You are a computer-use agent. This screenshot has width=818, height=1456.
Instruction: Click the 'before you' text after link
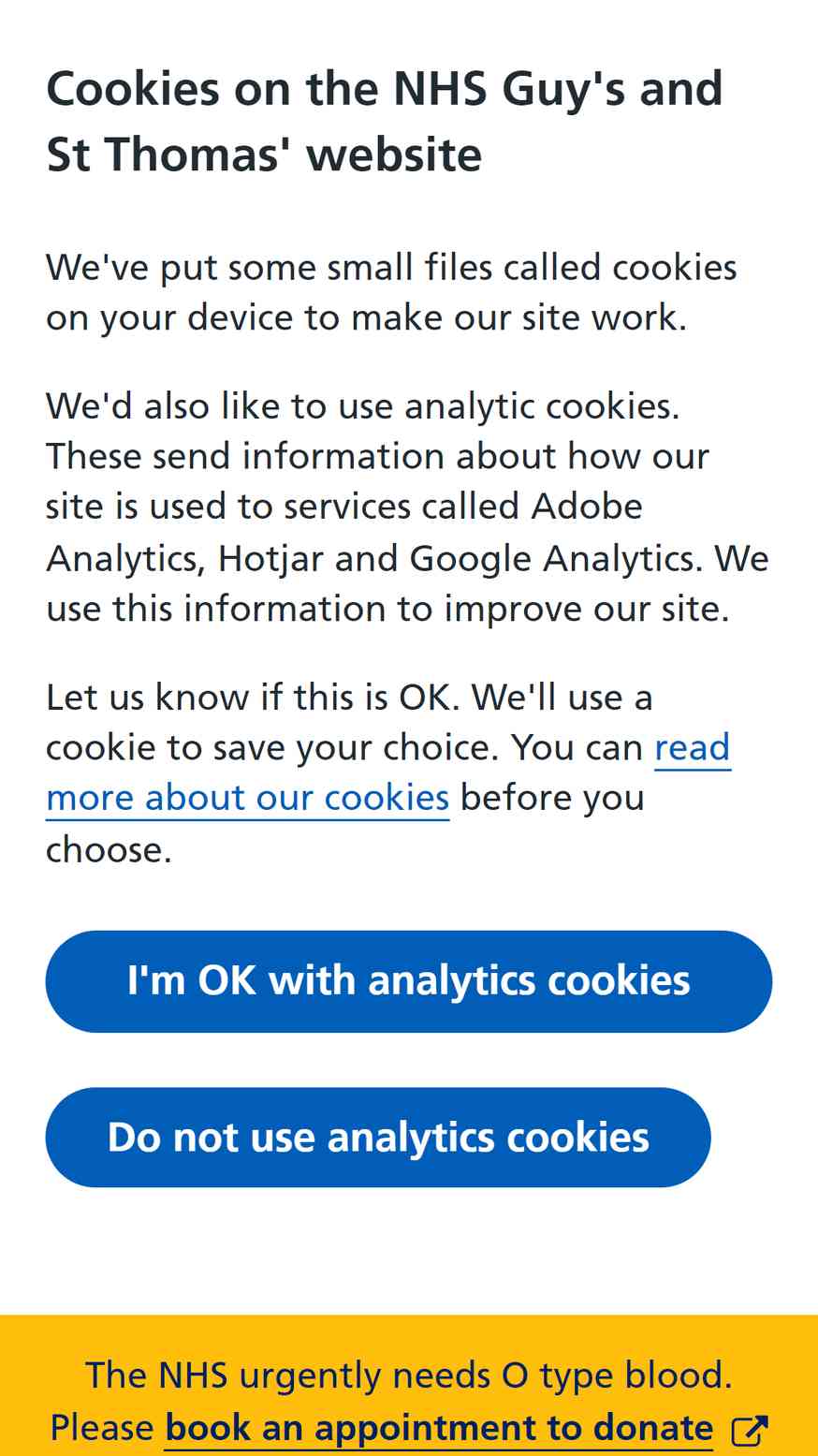click(x=552, y=798)
